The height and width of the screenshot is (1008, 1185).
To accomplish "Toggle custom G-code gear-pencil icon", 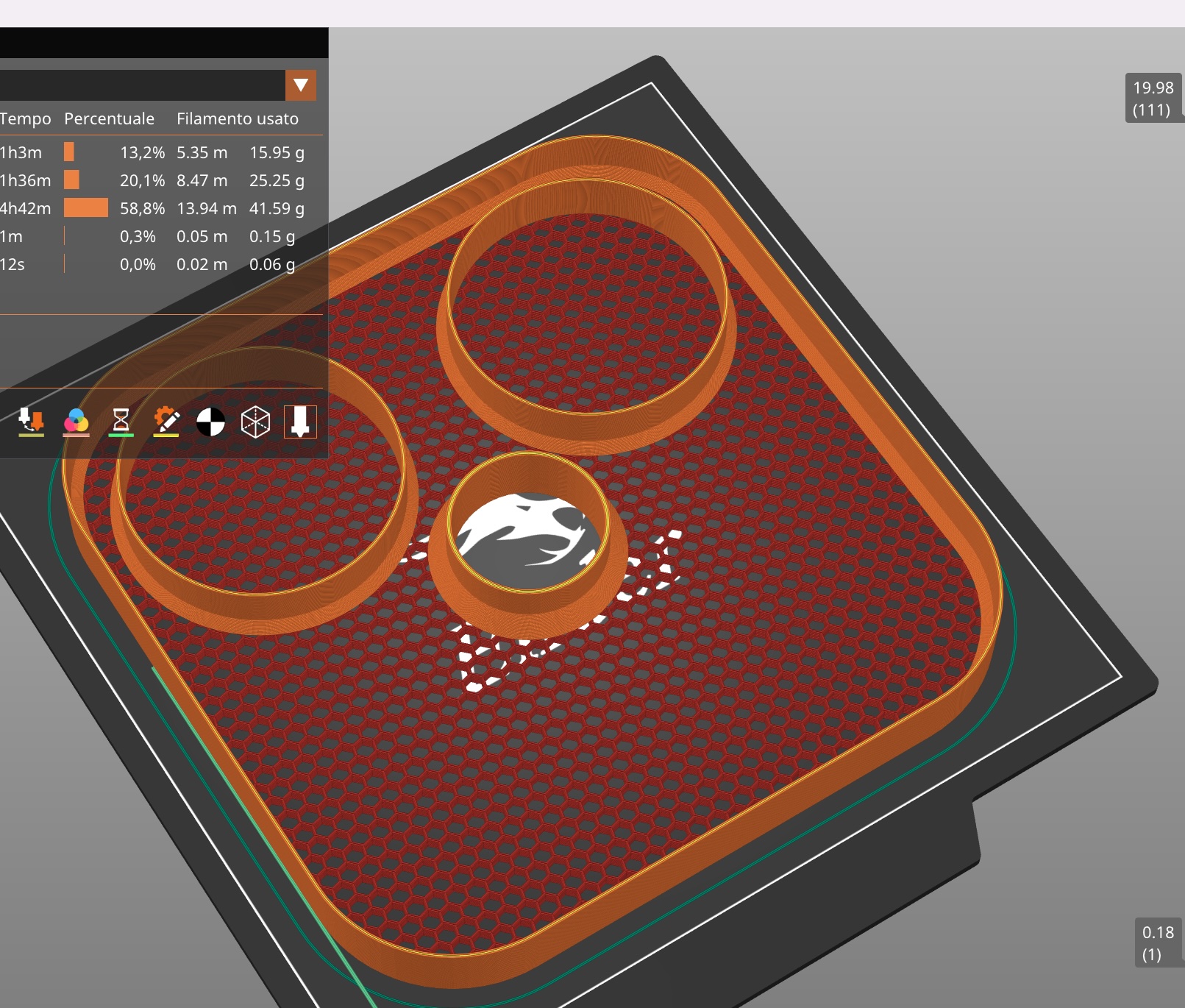I will click(x=166, y=422).
